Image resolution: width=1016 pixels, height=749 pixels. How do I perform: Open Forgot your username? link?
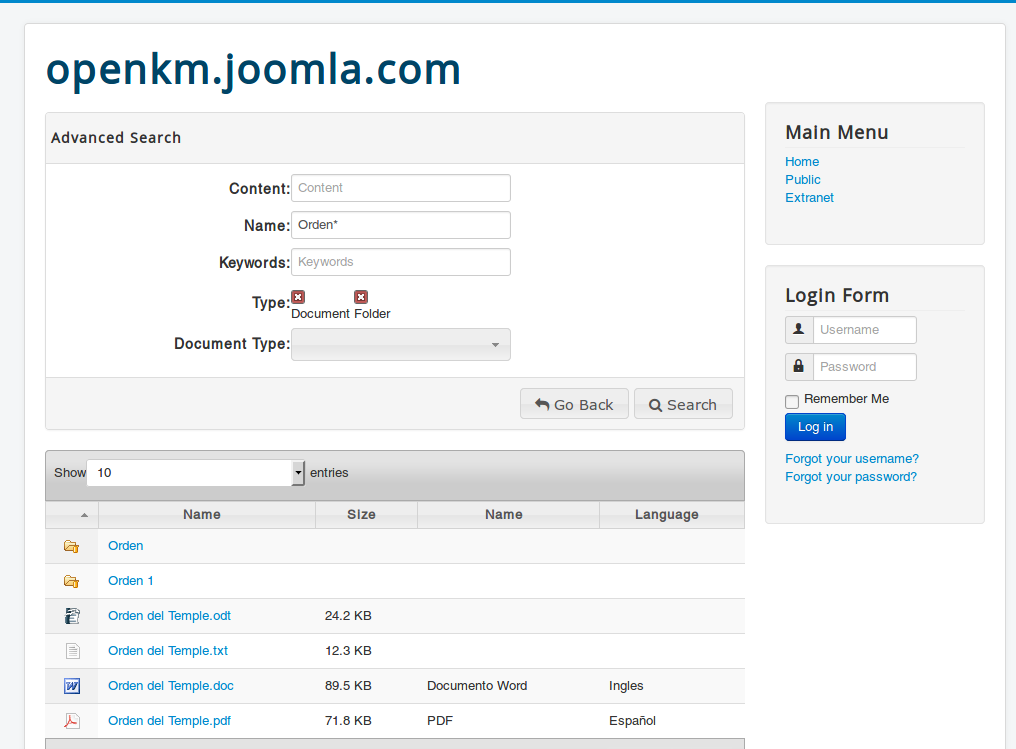tap(851, 459)
